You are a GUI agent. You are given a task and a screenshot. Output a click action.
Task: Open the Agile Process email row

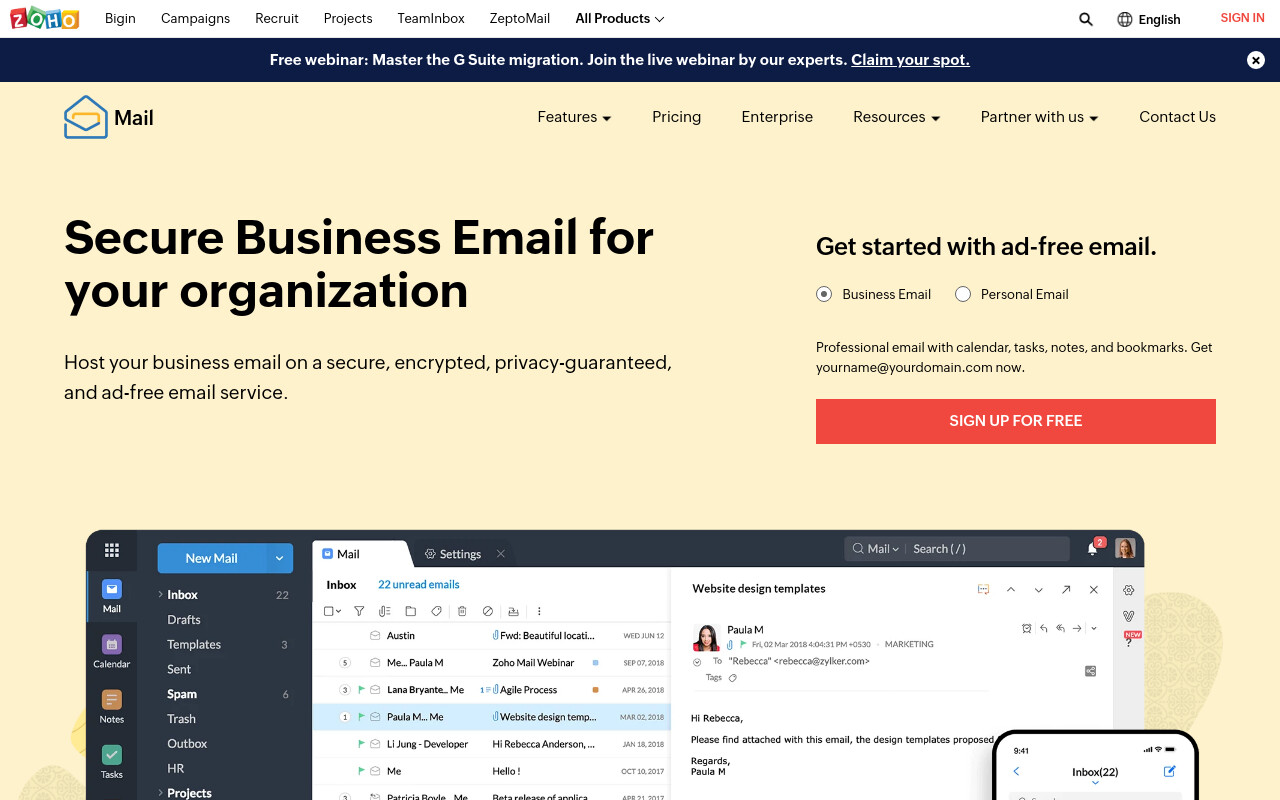tap(490, 690)
